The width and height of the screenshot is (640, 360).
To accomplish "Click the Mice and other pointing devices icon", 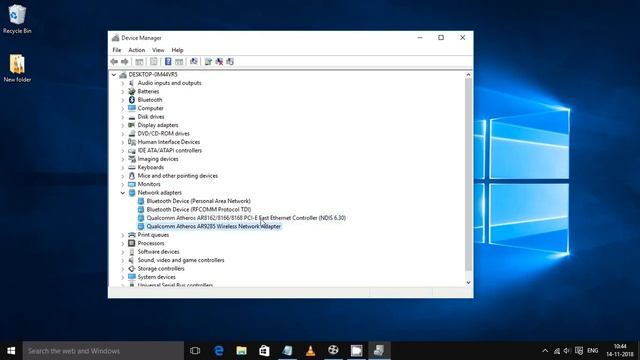I will click(x=131, y=176).
